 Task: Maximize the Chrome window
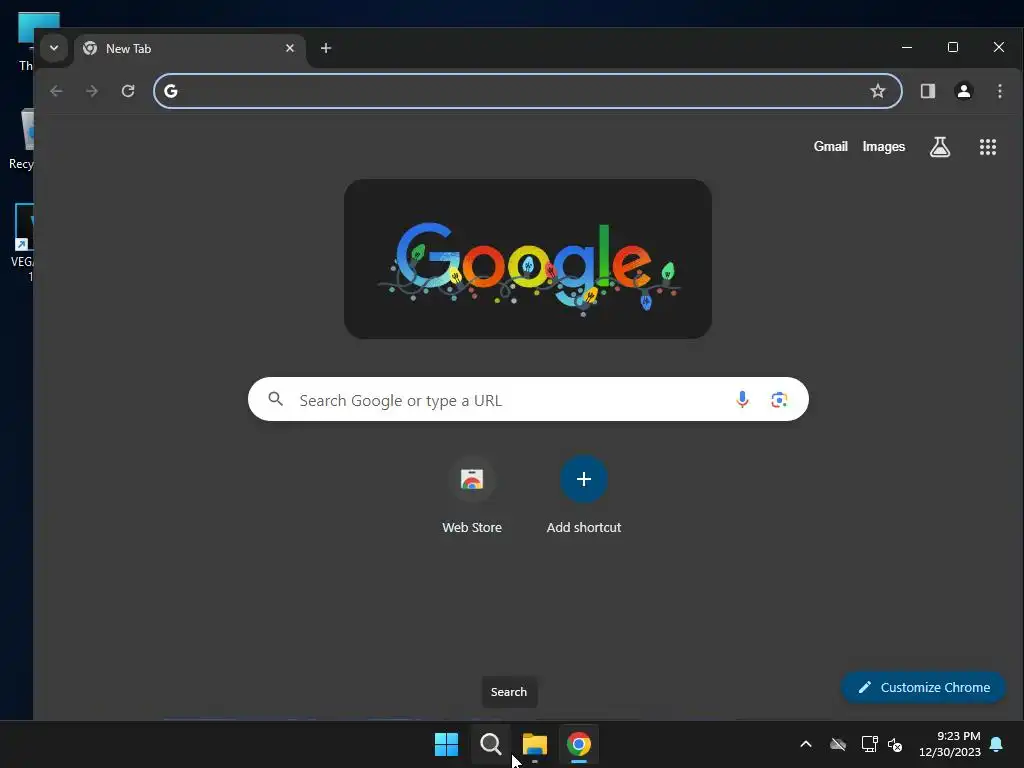click(x=953, y=47)
